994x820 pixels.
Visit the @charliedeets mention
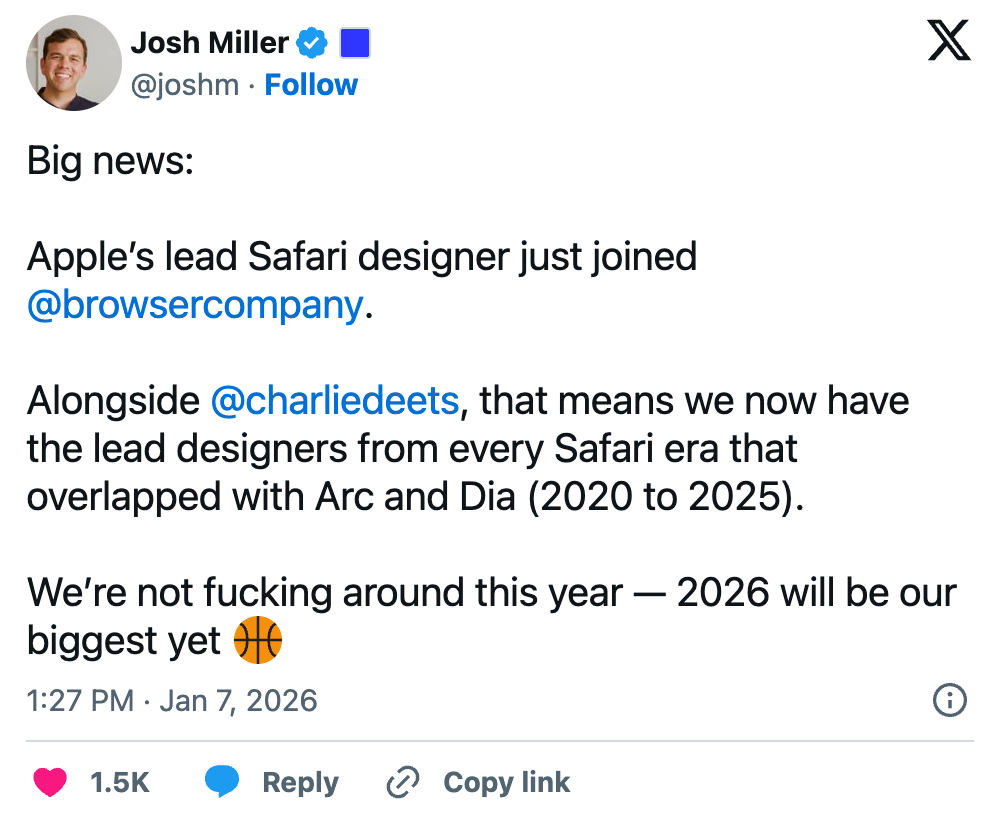[x=335, y=401]
